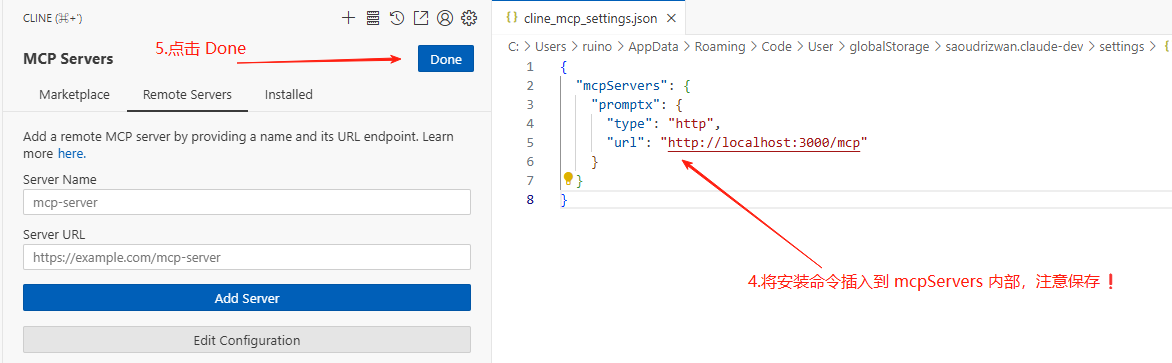Click the Edit Configuration button

click(247, 340)
